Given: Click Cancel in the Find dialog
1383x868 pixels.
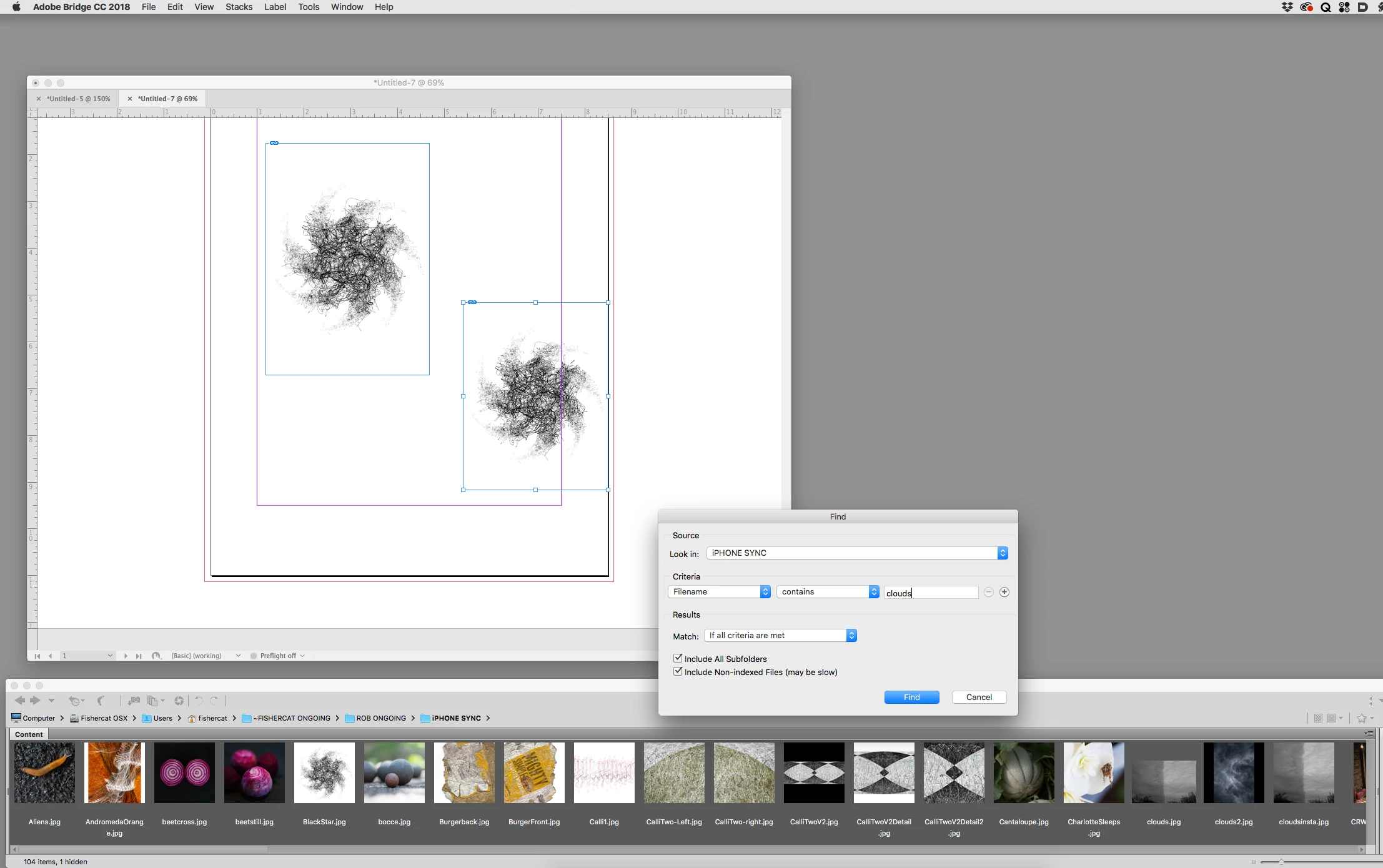Looking at the screenshot, I should point(978,697).
